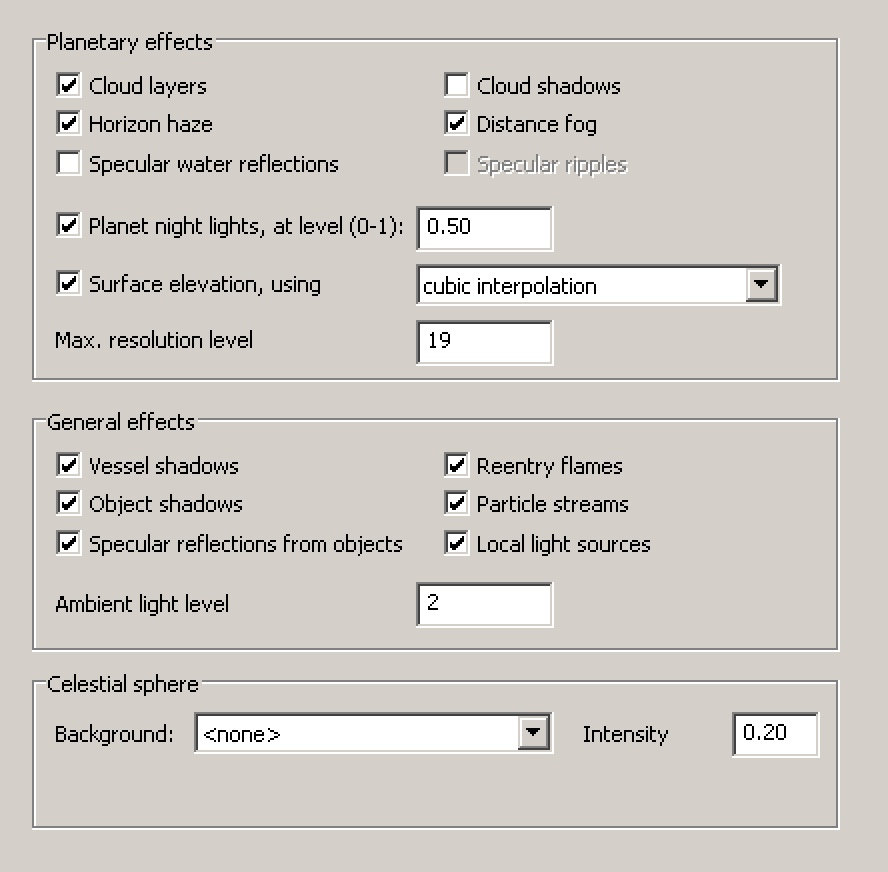Click the Intensity input field
This screenshot has height=872, width=888.
click(x=775, y=734)
